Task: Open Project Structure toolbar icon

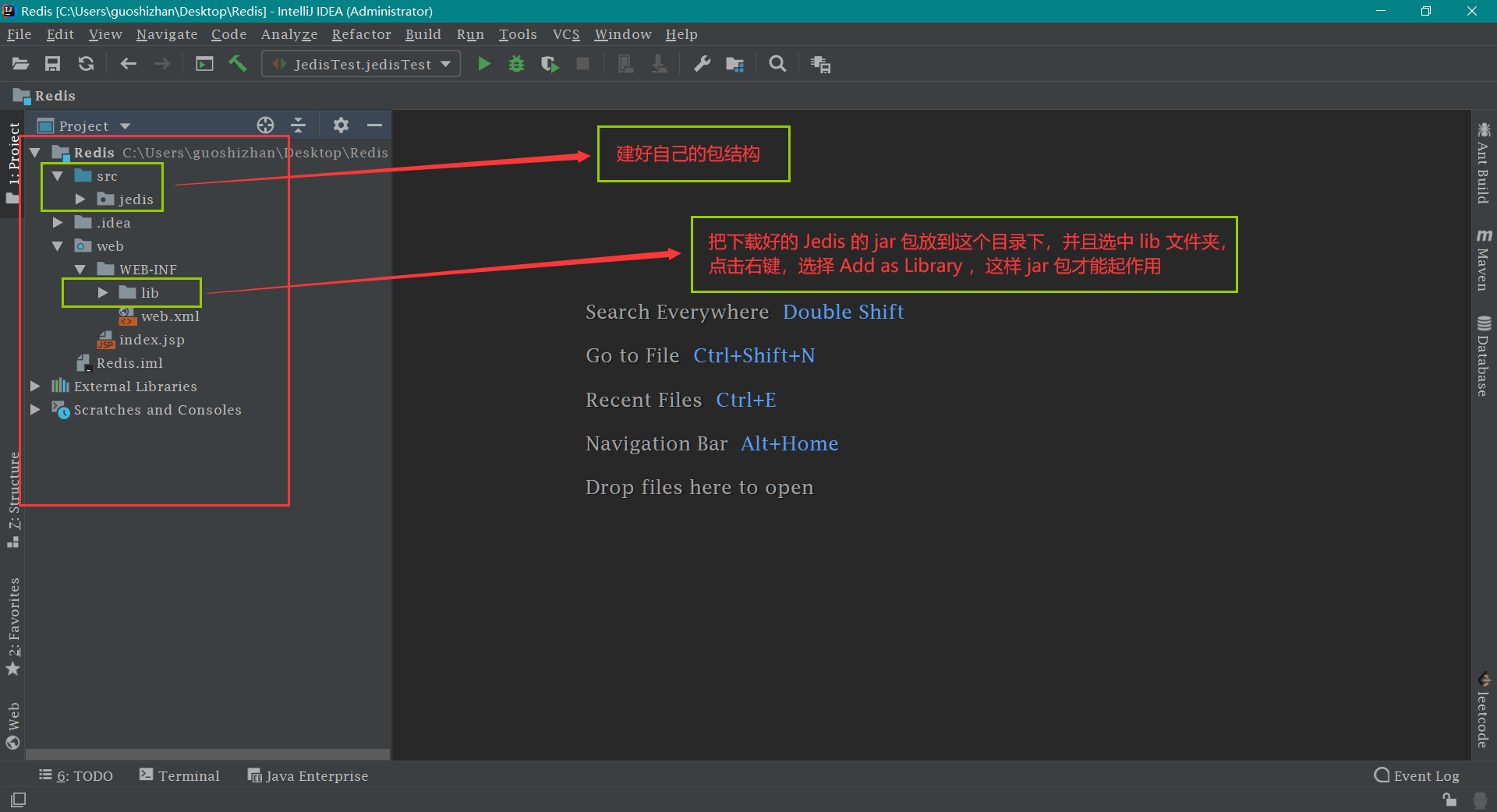Action: pos(734,64)
